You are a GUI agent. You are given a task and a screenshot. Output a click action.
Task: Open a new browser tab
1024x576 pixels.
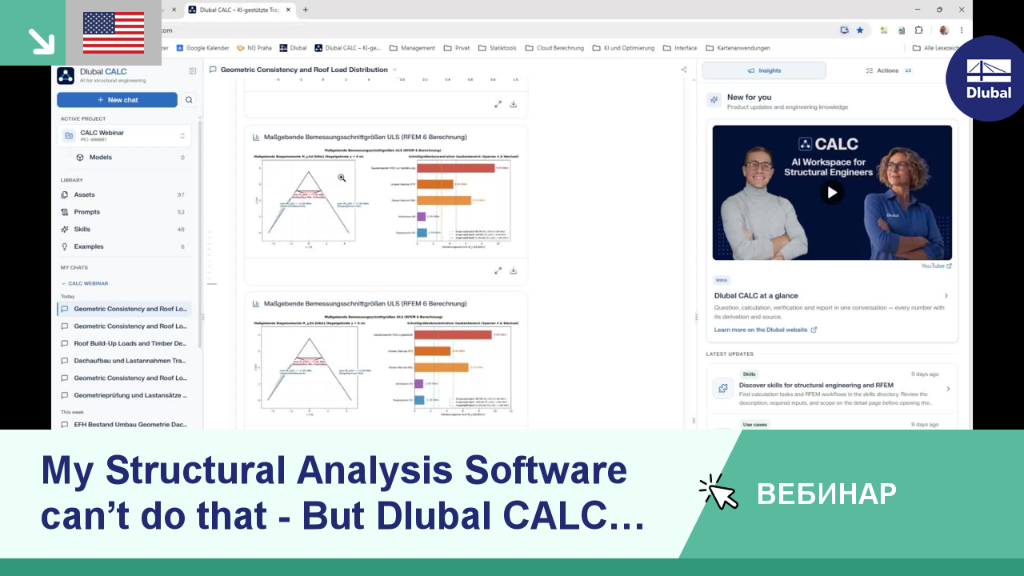[305, 10]
